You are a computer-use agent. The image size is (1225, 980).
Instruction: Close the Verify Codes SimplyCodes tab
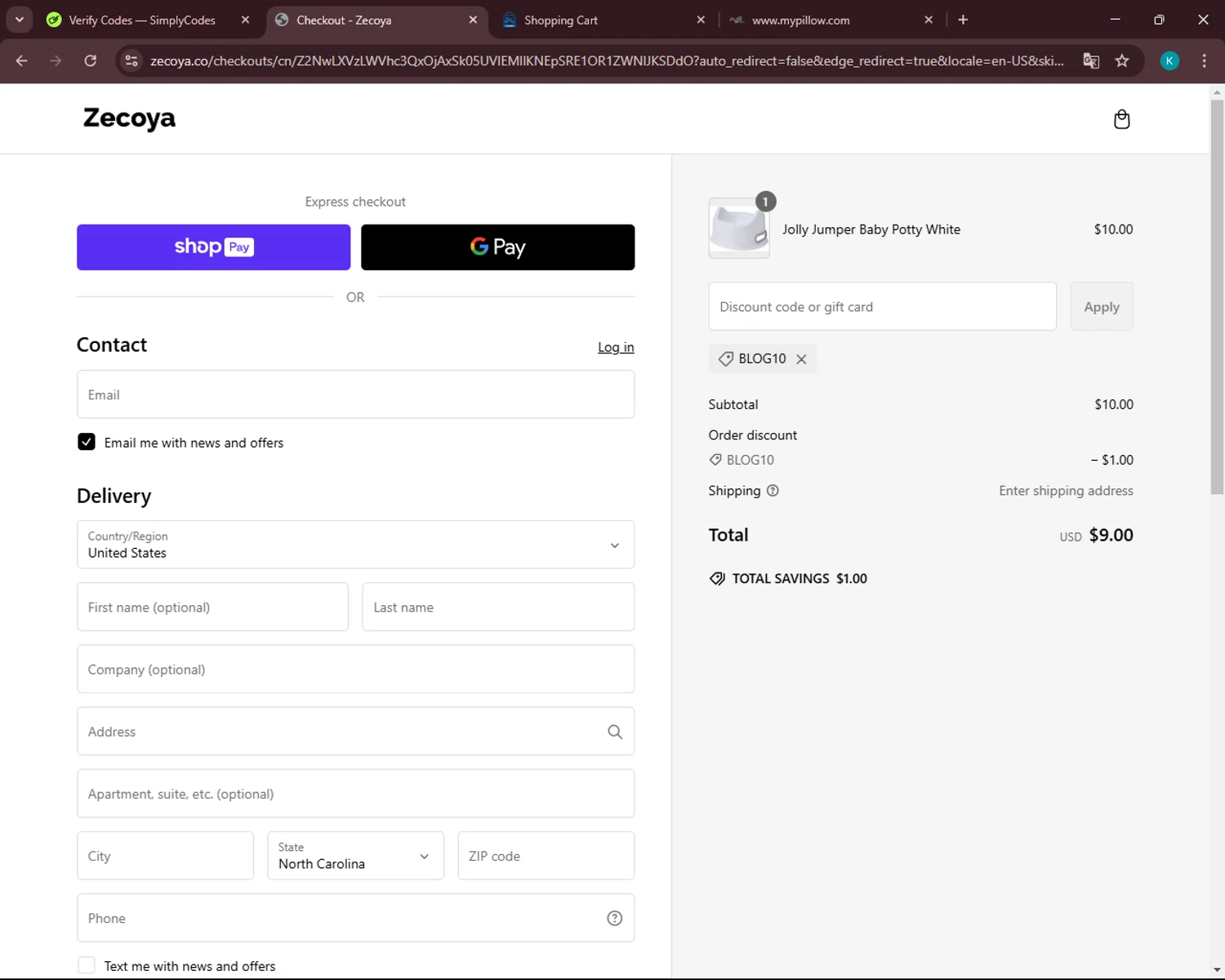(x=245, y=20)
